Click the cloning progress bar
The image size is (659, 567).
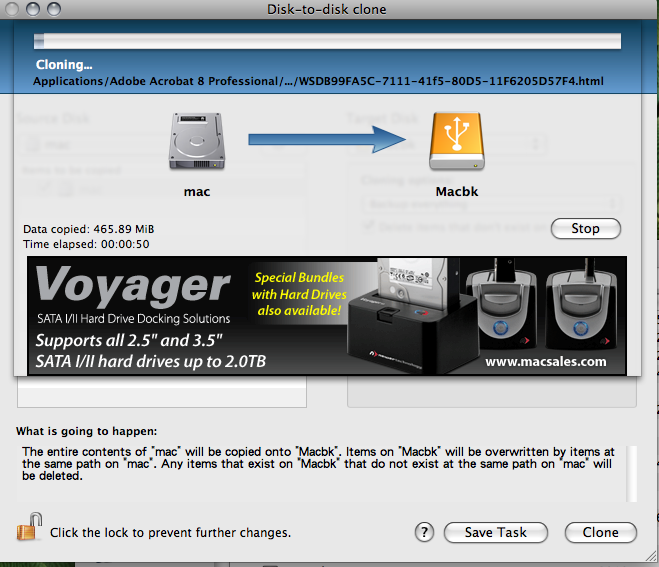tap(327, 41)
